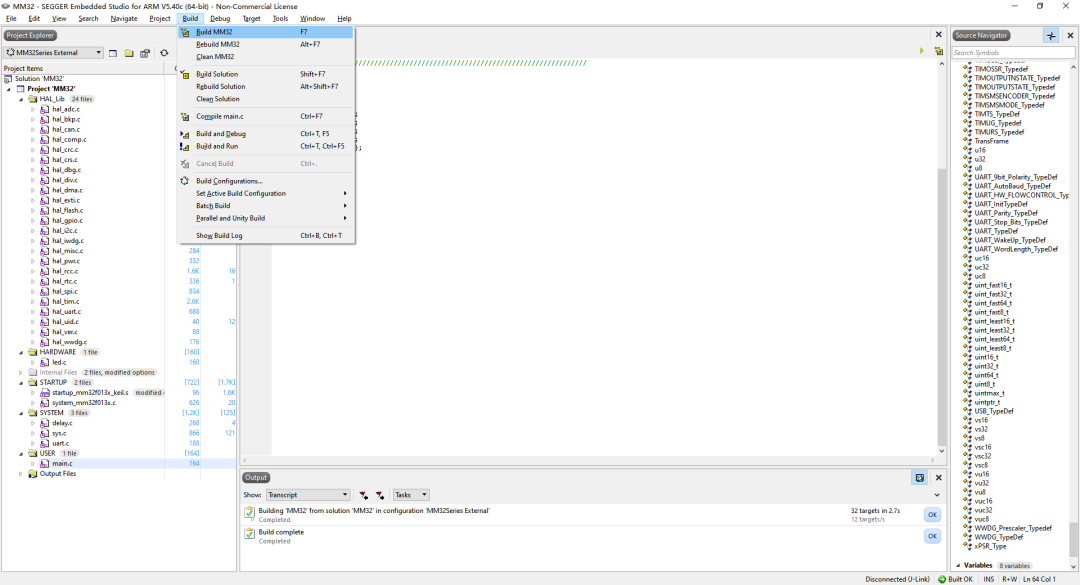Select led.c in the project tree
This screenshot has height=585, width=1080.
pyautogui.click(x=59, y=362)
